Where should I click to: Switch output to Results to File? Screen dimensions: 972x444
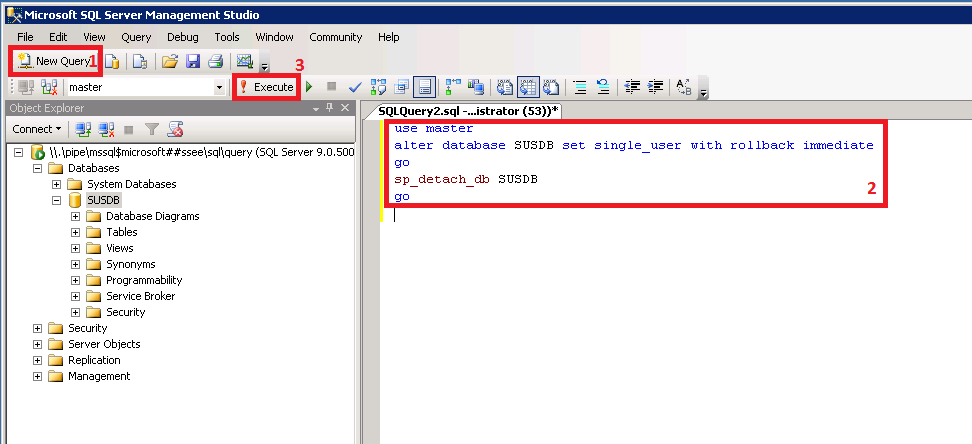coord(551,87)
